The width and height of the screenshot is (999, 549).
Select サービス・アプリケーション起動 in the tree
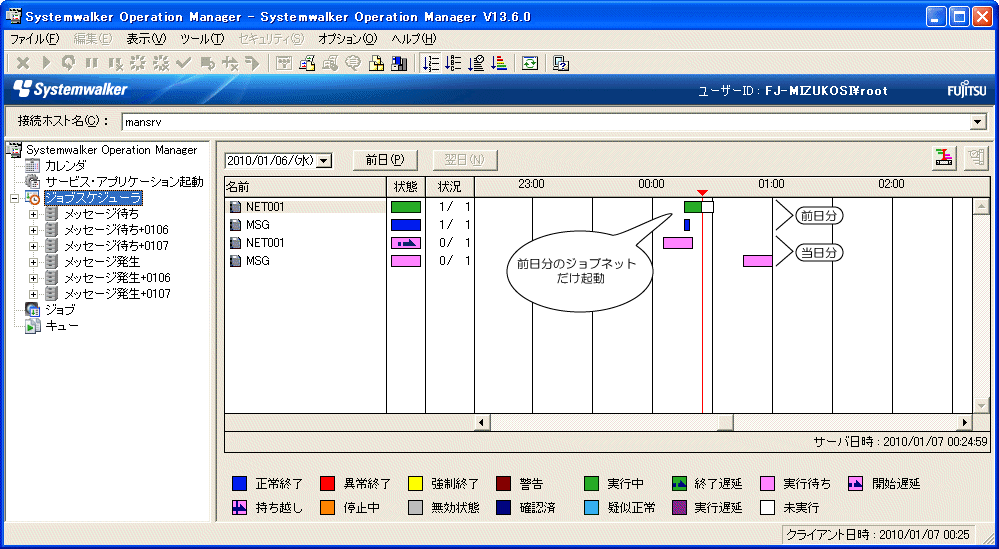tap(124, 182)
